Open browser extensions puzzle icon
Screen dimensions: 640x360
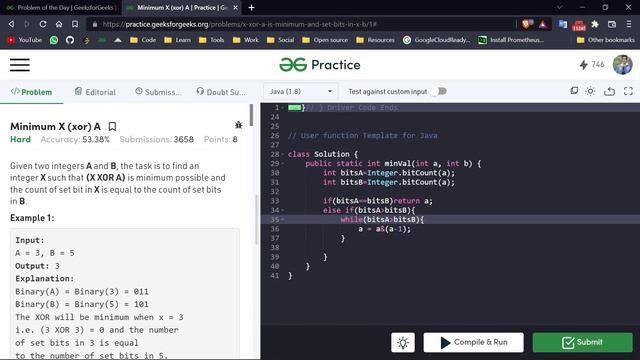[595, 24]
